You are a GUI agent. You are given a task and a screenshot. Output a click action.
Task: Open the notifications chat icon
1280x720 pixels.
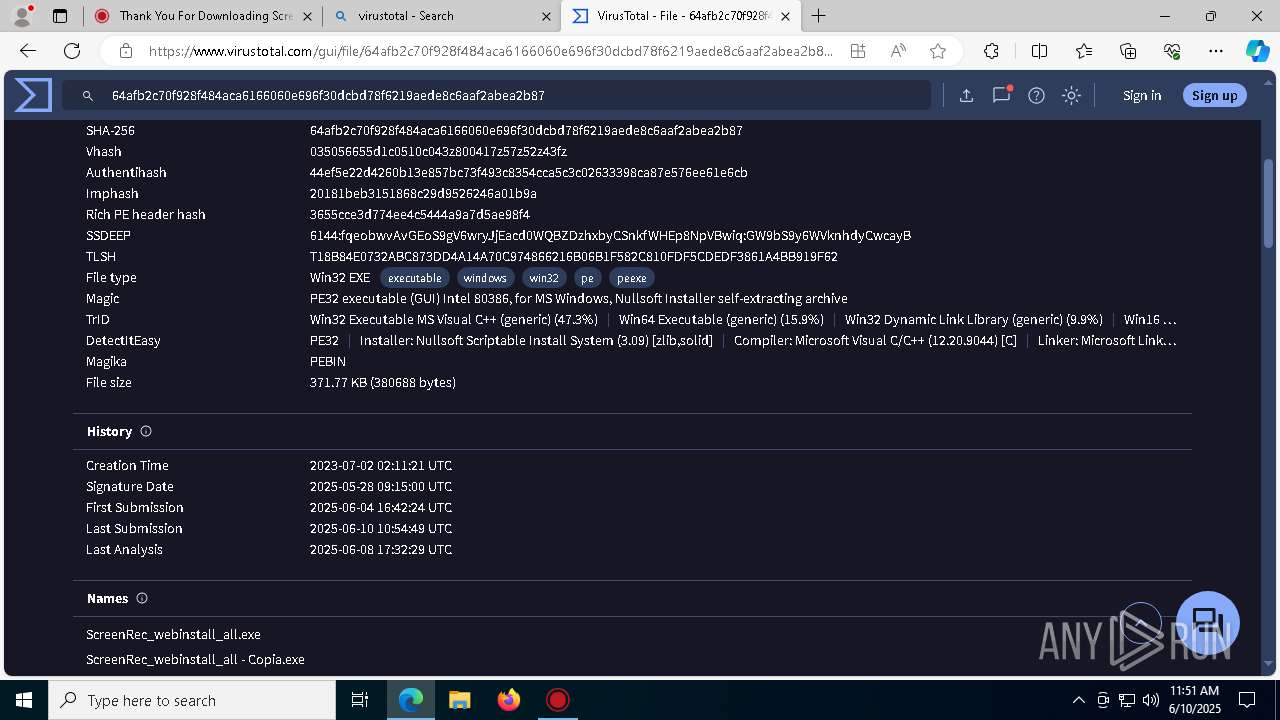pos(1001,95)
